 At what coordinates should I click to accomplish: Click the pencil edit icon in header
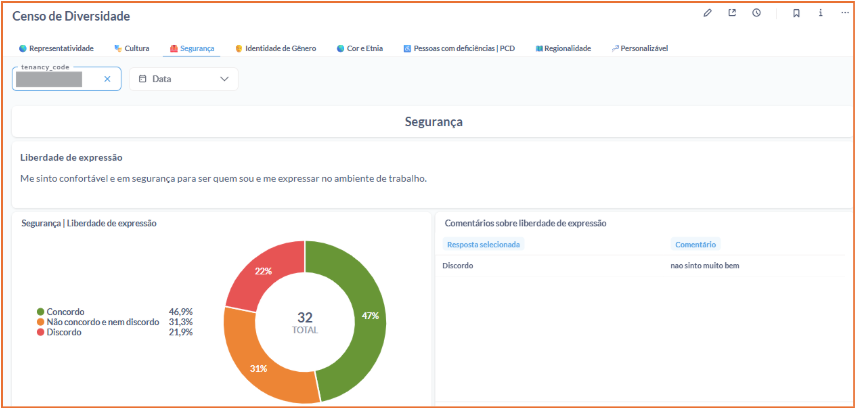[708, 13]
